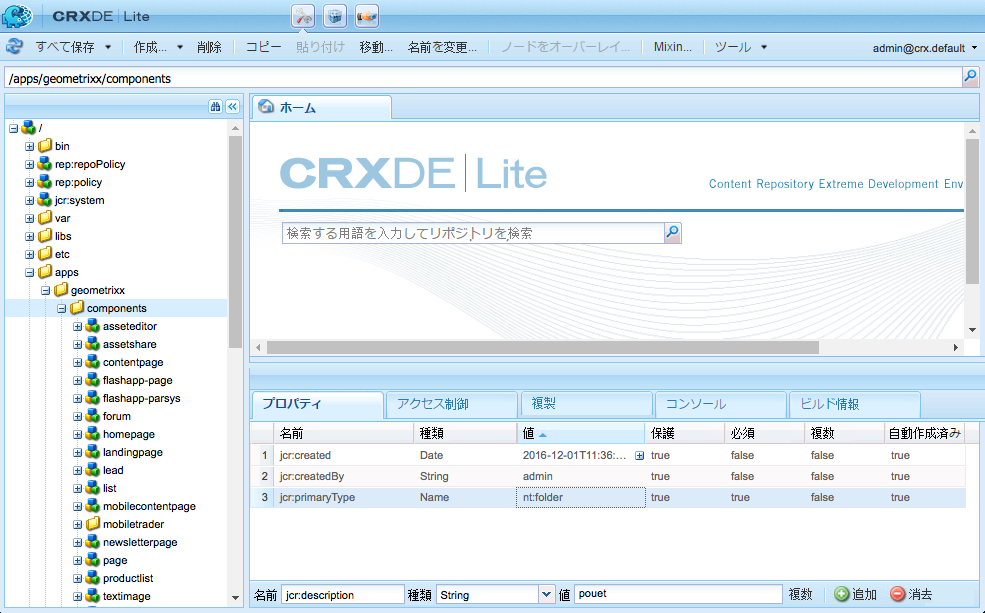Click the 値 field containing pouet
This screenshot has height=613, width=985.
pyautogui.click(x=677, y=594)
